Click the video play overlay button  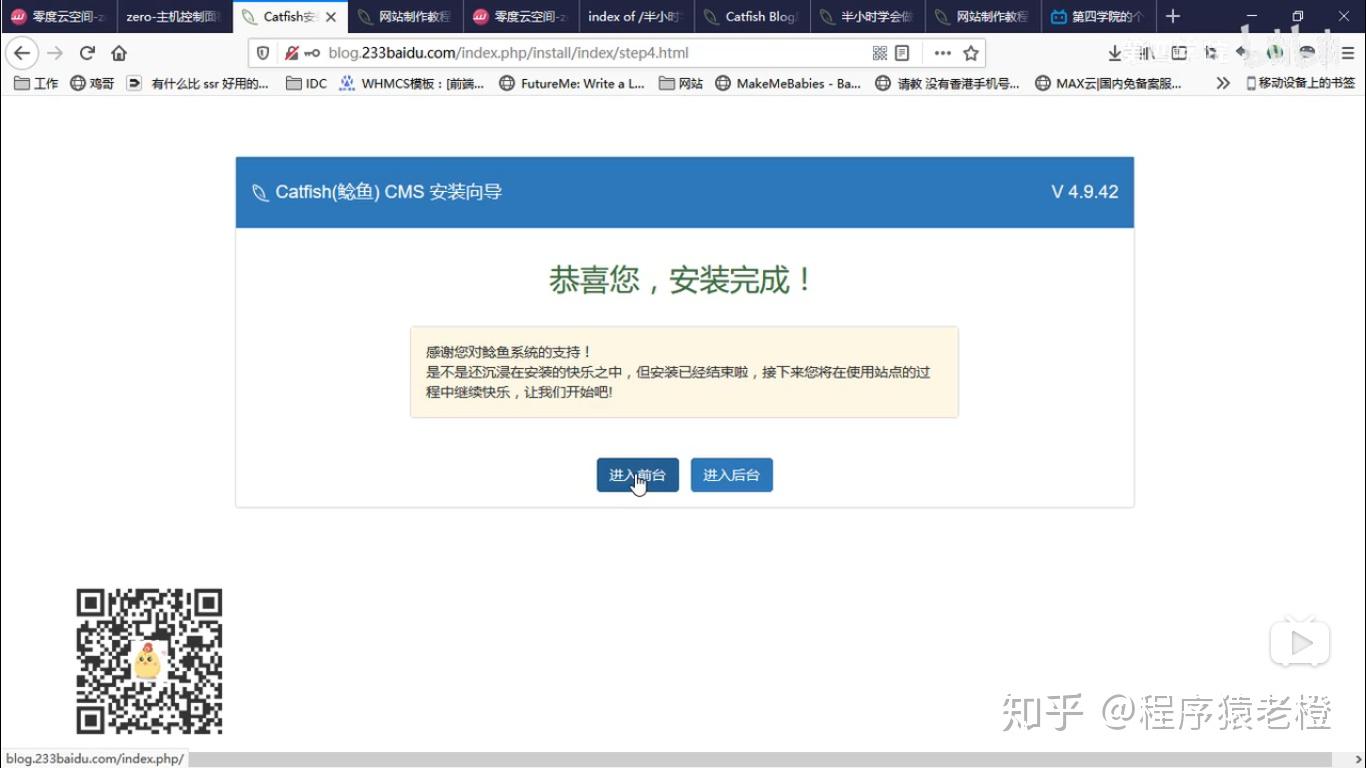coord(1300,644)
